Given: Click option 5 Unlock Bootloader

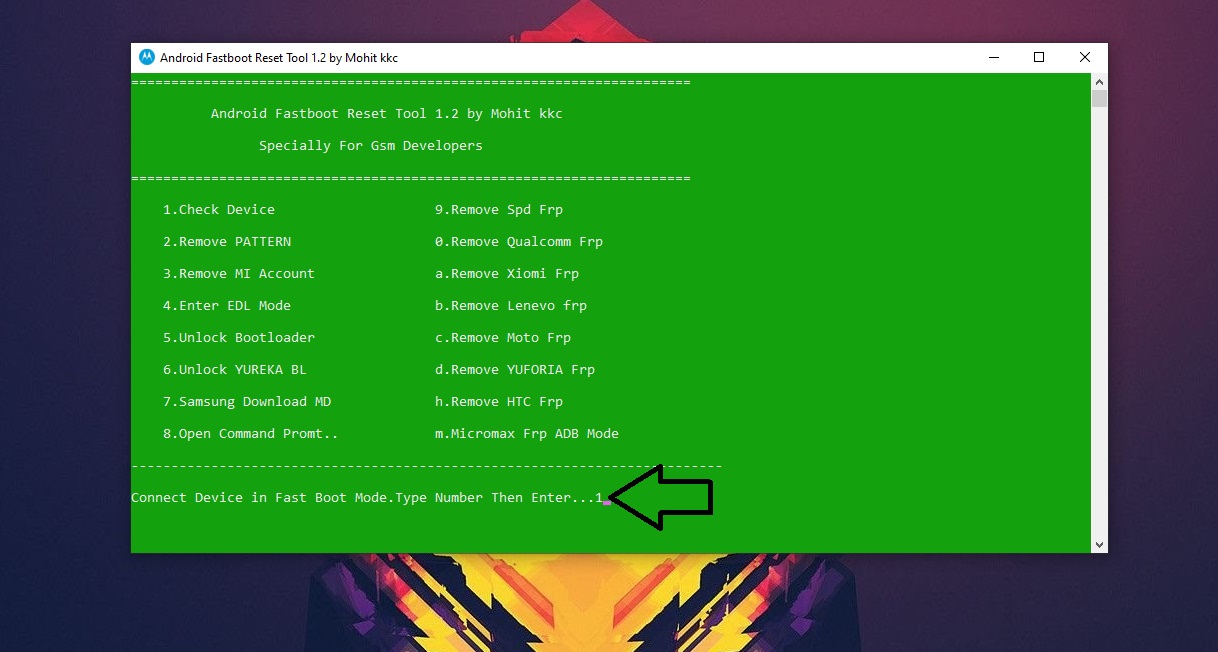Looking at the screenshot, I should [239, 337].
